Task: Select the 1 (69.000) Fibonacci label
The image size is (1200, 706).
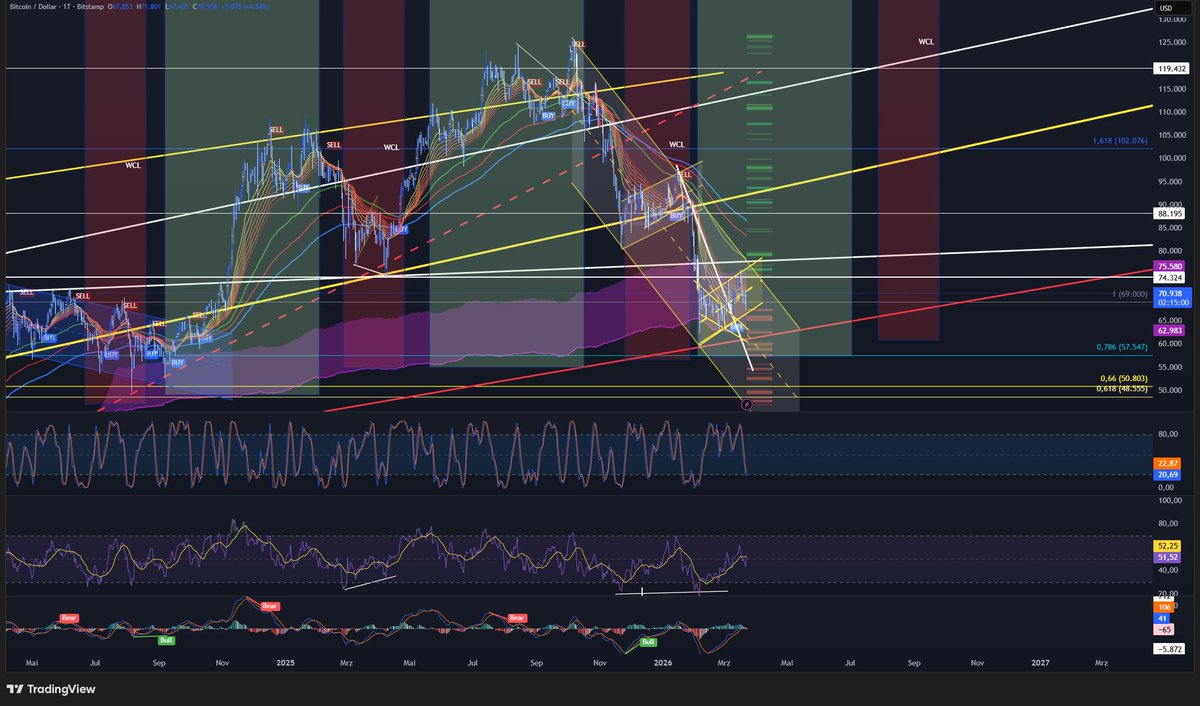Action: (x=1130, y=293)
